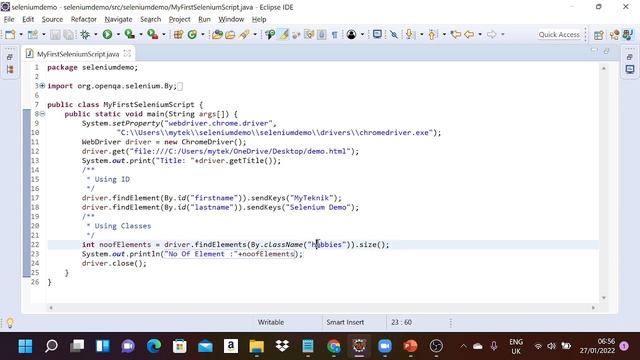Click the Debug bug icon
Screen dimensions: 640x360
pyautogui.click(x=84, y=35)
